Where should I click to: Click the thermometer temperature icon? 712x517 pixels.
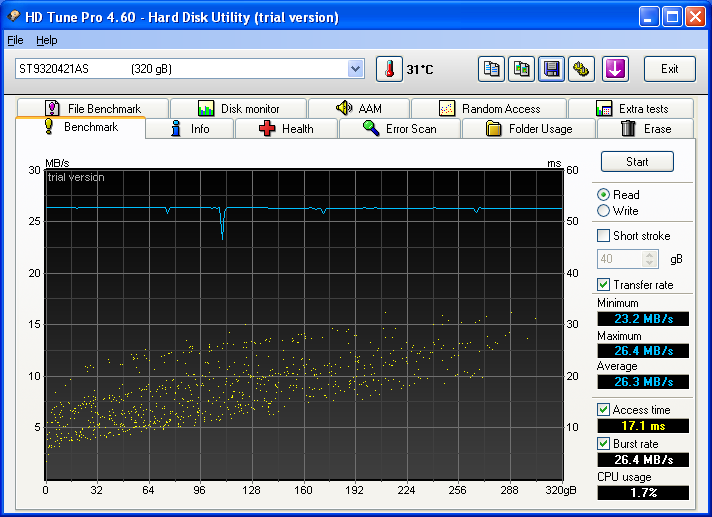click(x=388, y=69)
